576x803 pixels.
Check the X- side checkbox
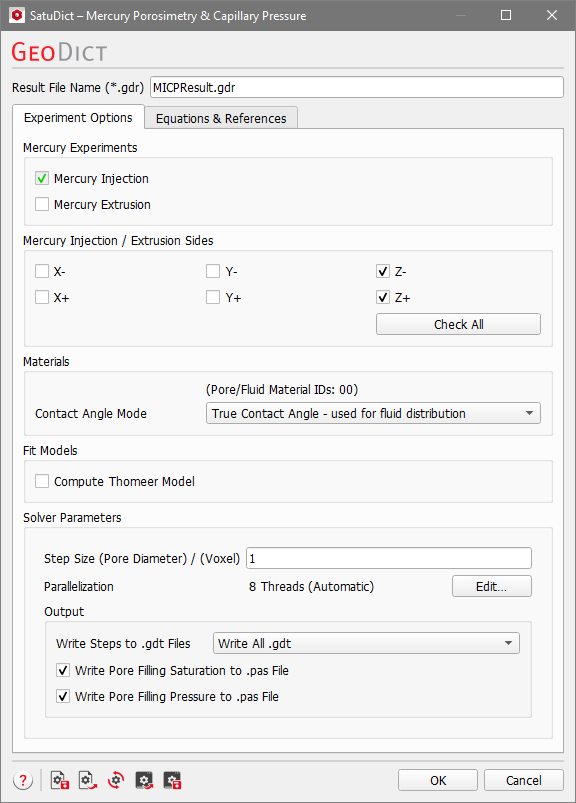(42, 271)
